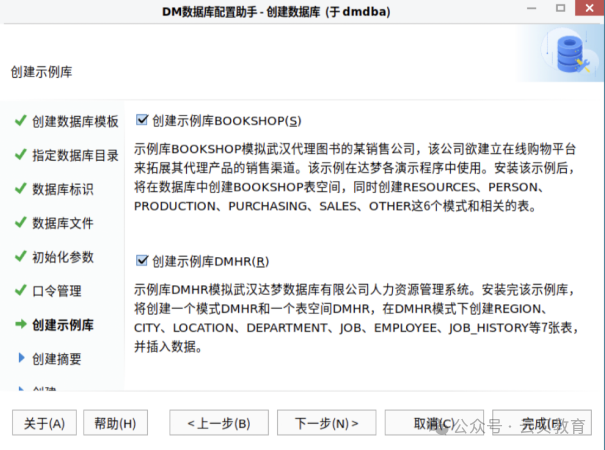
Task: Select 创建摘要 step in sidebar
Action: tap(57, 359)
